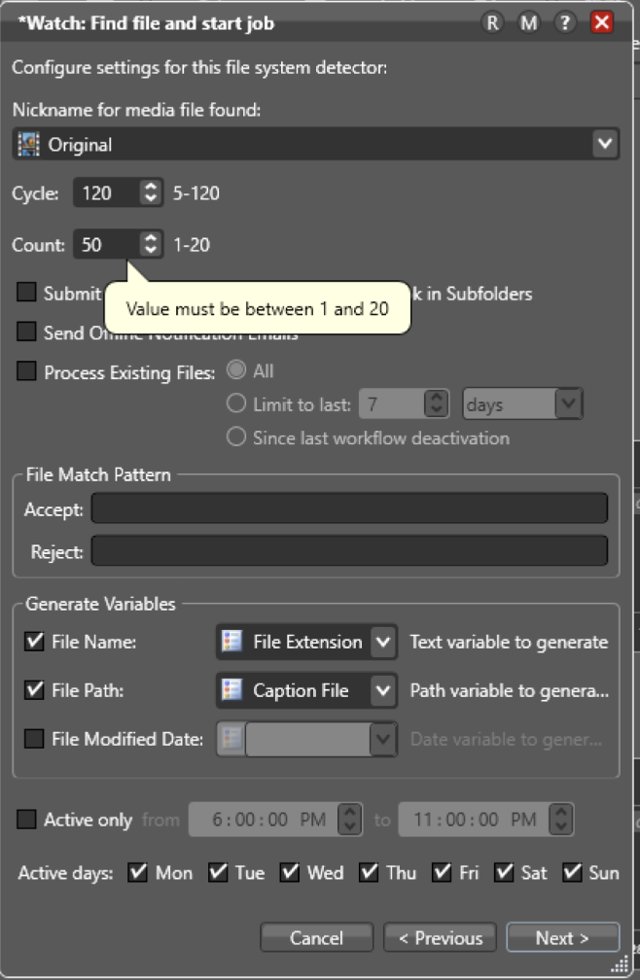Click the File Modified Date variable icon
640x980 pixels.
[x=232, y=739]
